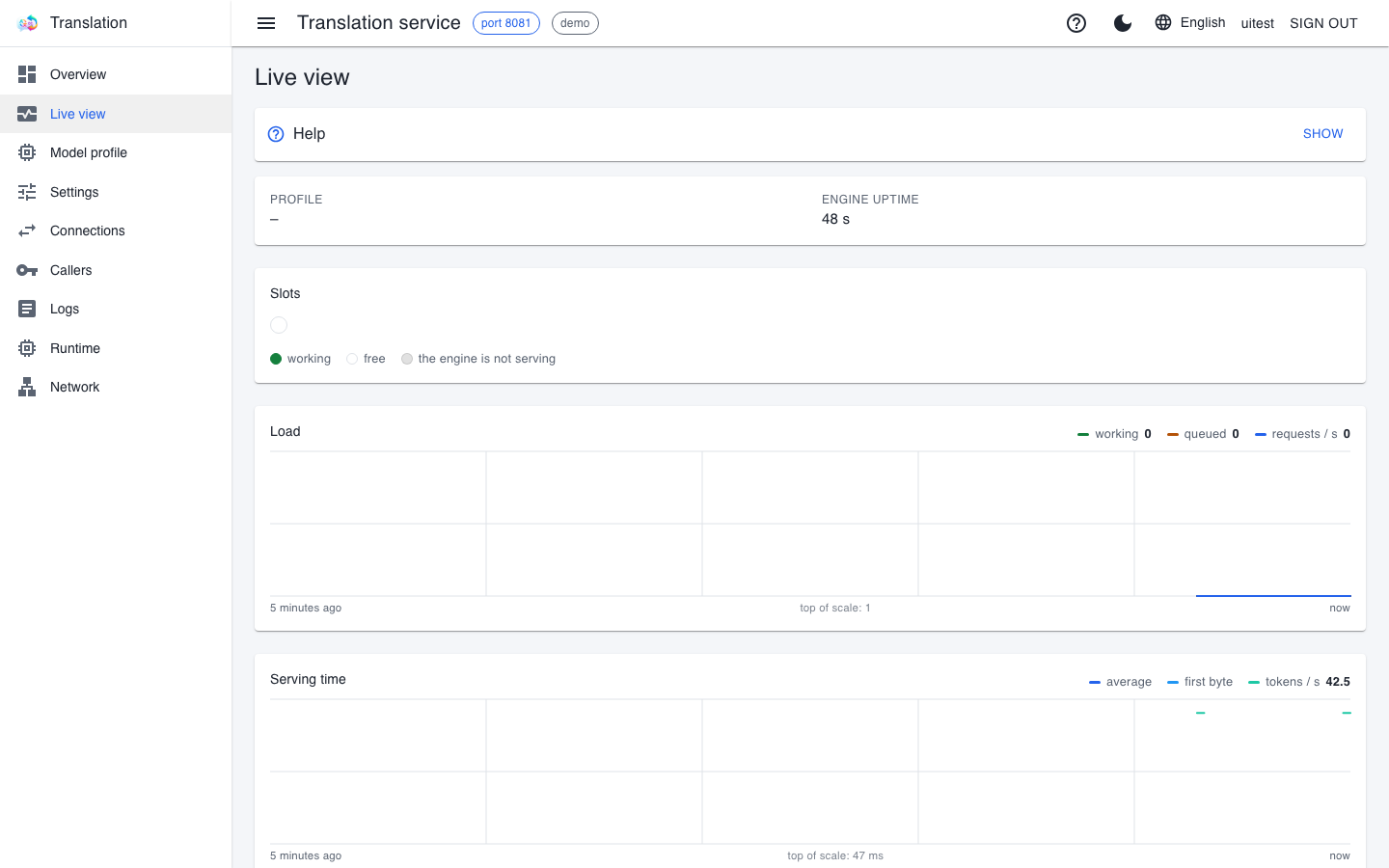Click the Connections arrows icon
The width and height of the screenshot is (1389, 868).
(27, 231)
